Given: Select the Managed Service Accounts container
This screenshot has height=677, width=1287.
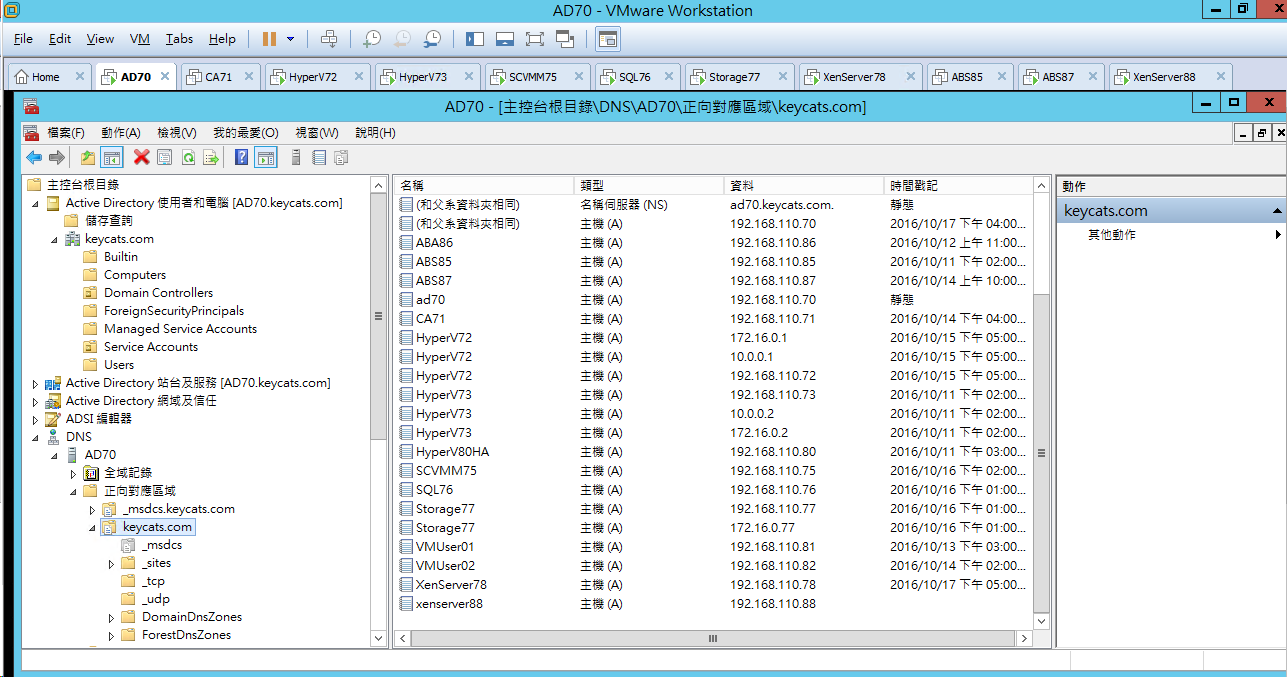Looking at the screenshot, I should (x=180, y=329).
